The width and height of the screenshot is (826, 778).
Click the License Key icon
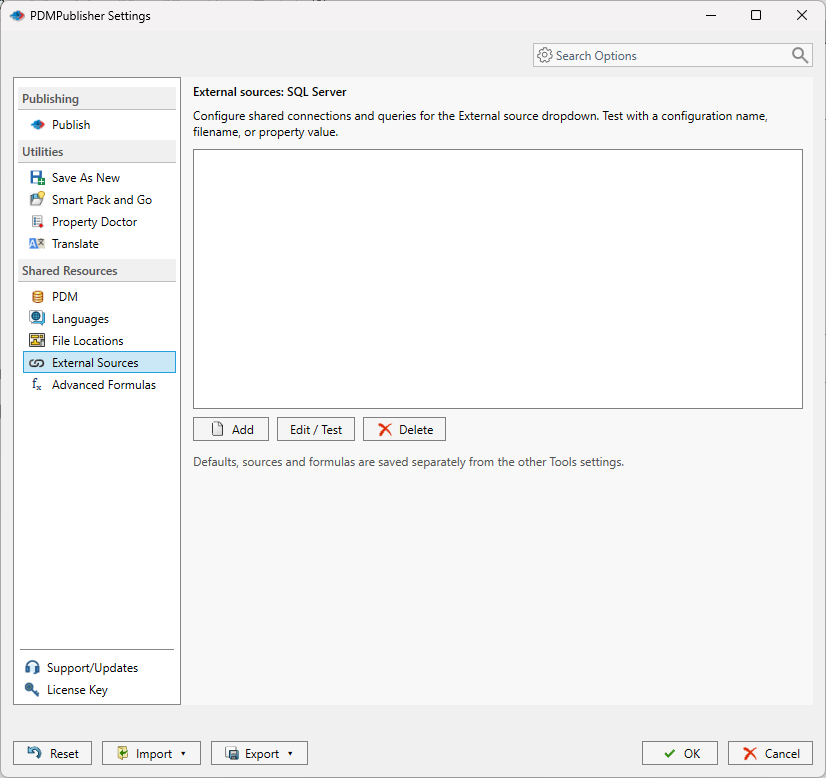(x=32, y=689)
